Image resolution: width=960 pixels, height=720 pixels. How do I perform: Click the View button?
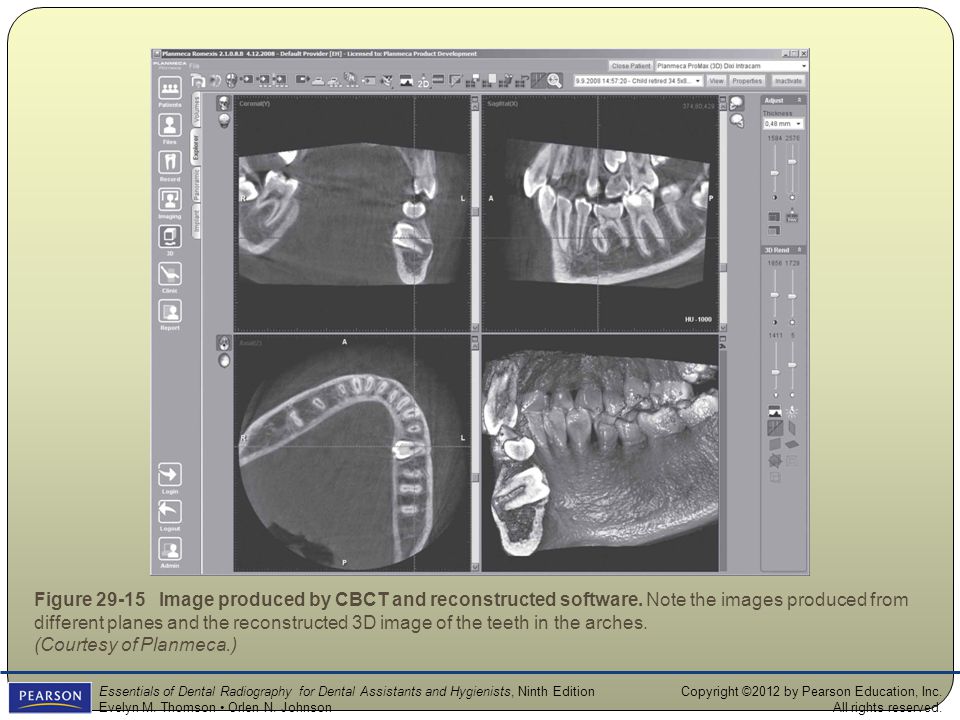point(716,81)
